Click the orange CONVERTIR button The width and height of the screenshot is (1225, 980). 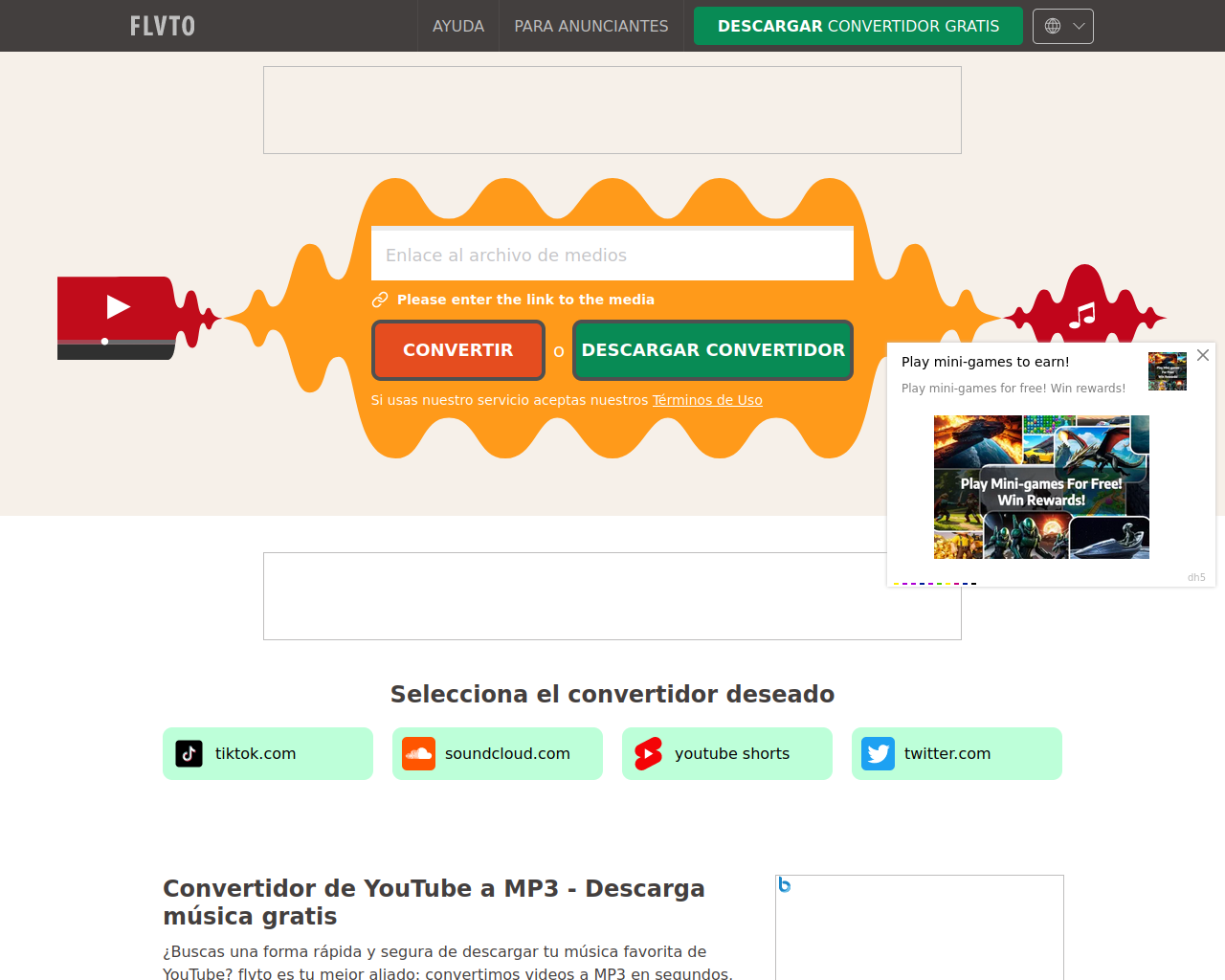tap(458, 350)
